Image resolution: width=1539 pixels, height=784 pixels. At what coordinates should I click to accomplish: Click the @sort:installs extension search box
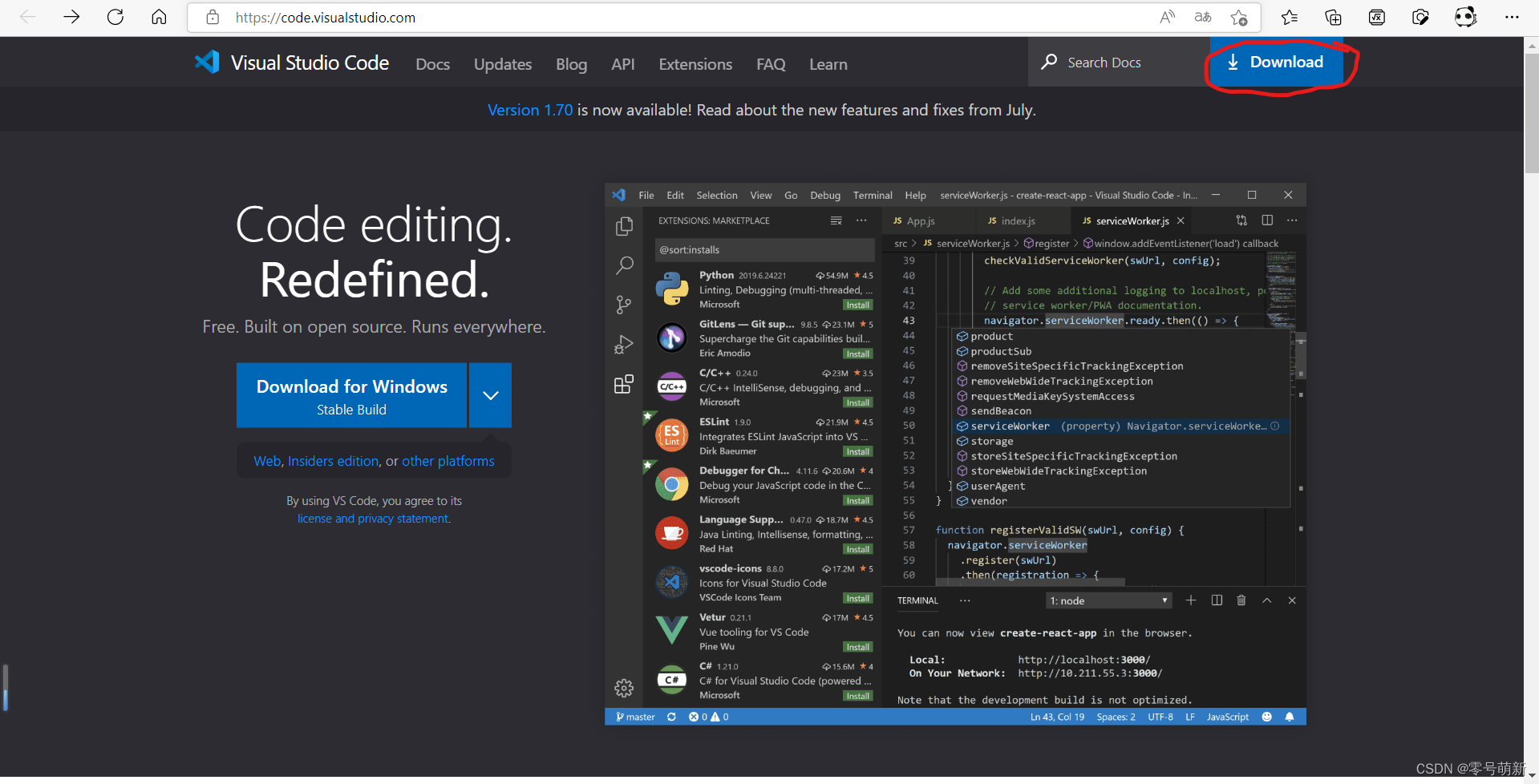[764, 249]
